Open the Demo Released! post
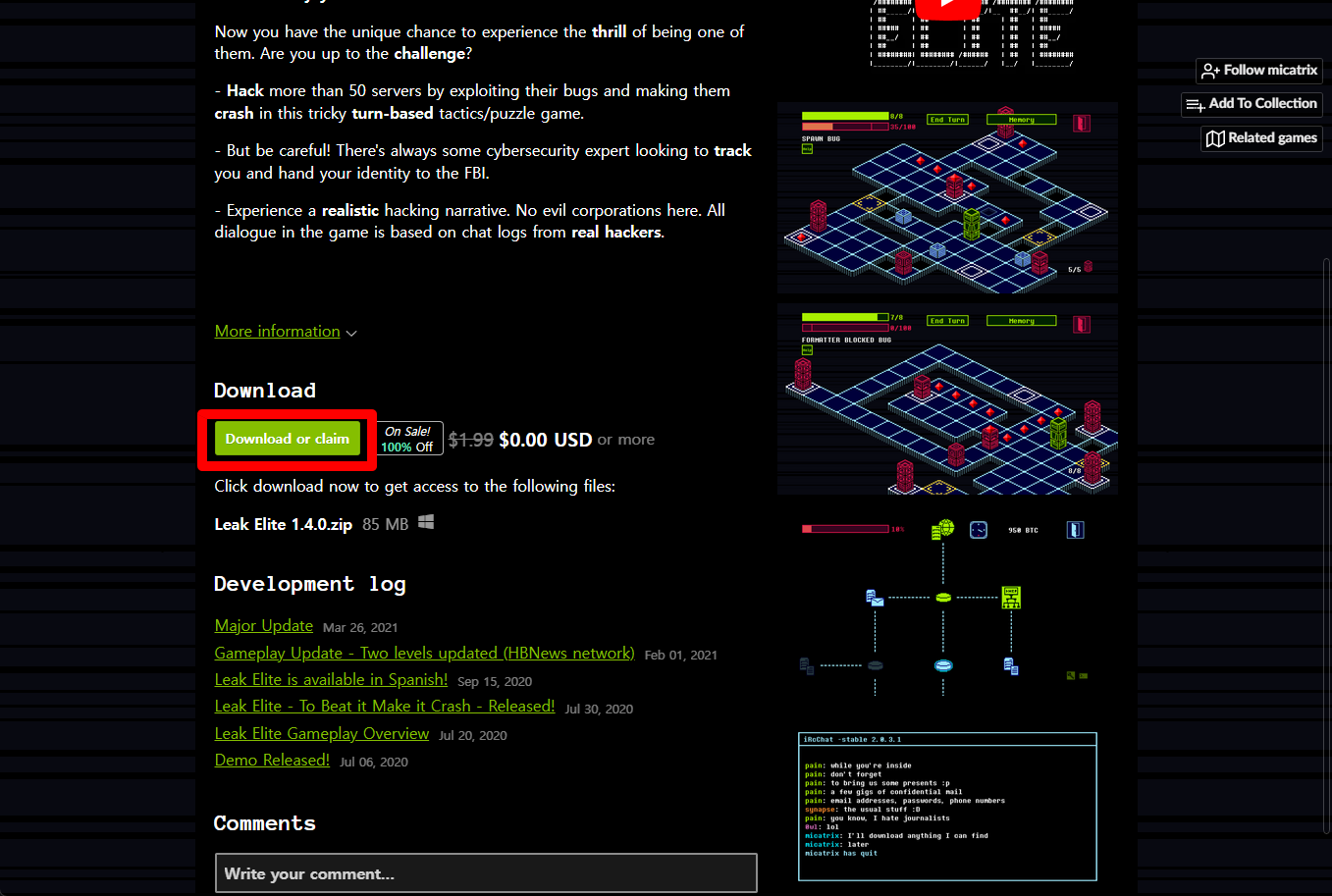This screenshot has width=1332, height=896. (x=272, y=761)
